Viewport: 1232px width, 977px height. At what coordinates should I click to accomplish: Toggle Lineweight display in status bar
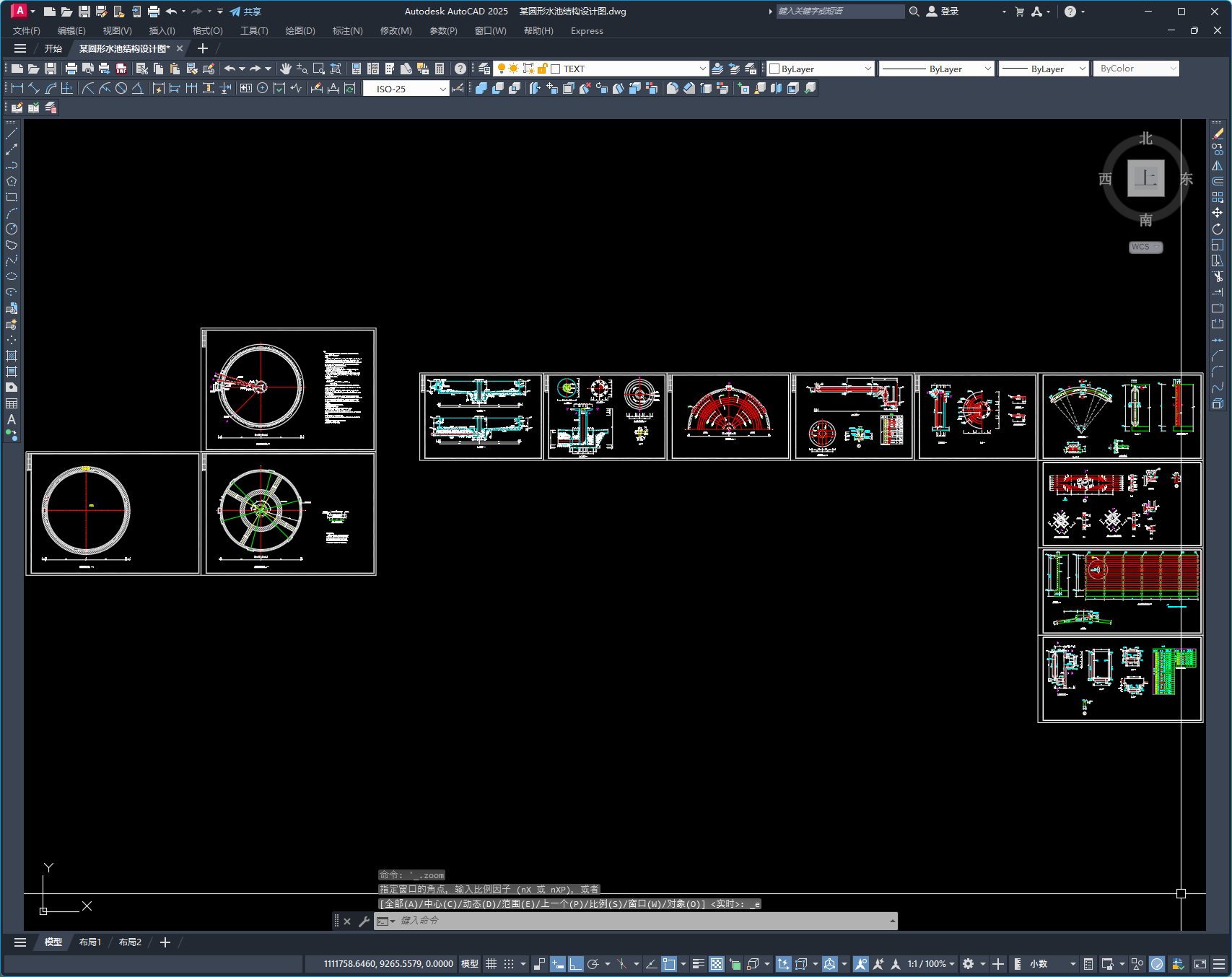[699, 964]
